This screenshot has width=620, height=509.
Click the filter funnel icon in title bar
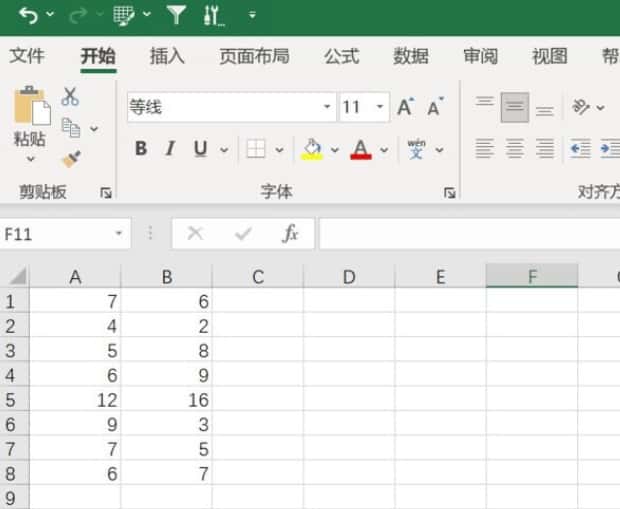coord(176,15)
